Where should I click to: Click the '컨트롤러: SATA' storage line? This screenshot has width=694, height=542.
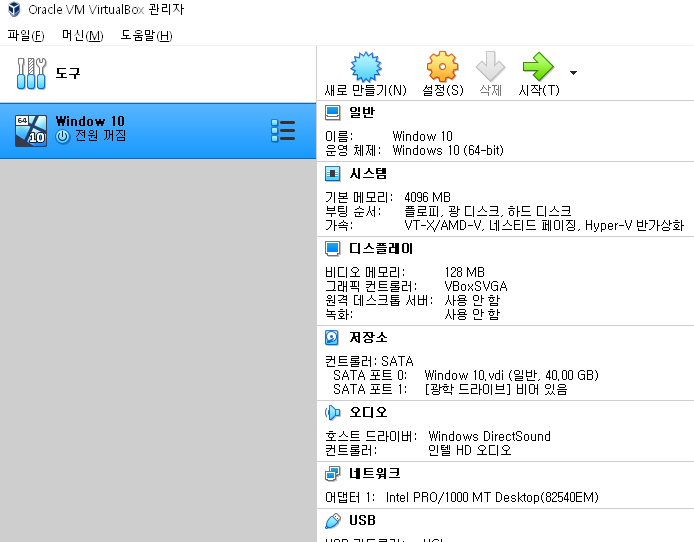369,361
